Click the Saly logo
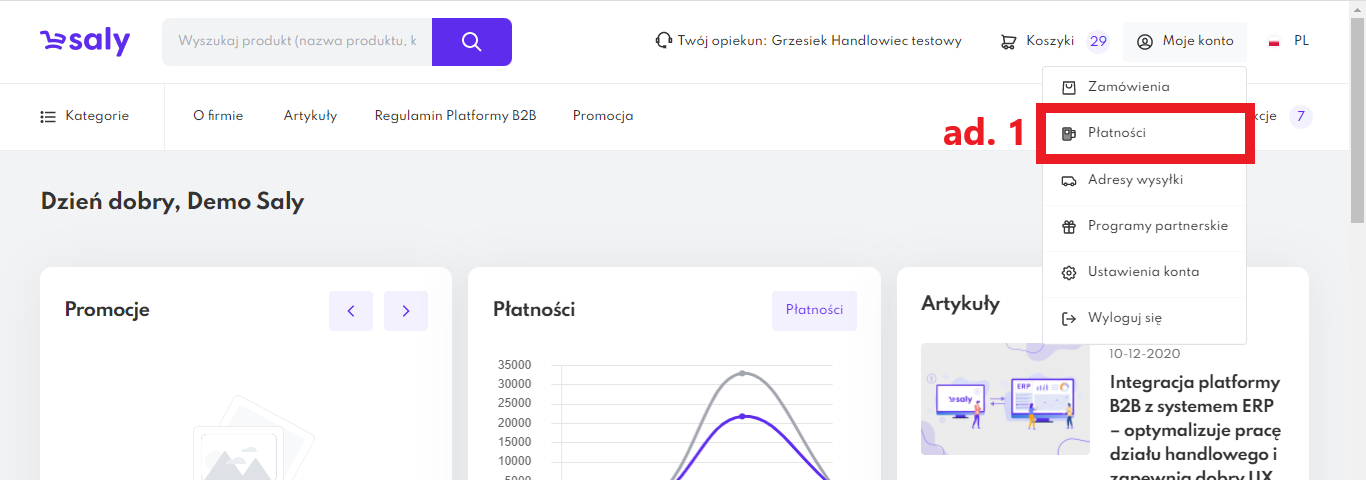The image size is (1366, 480). 85,41
